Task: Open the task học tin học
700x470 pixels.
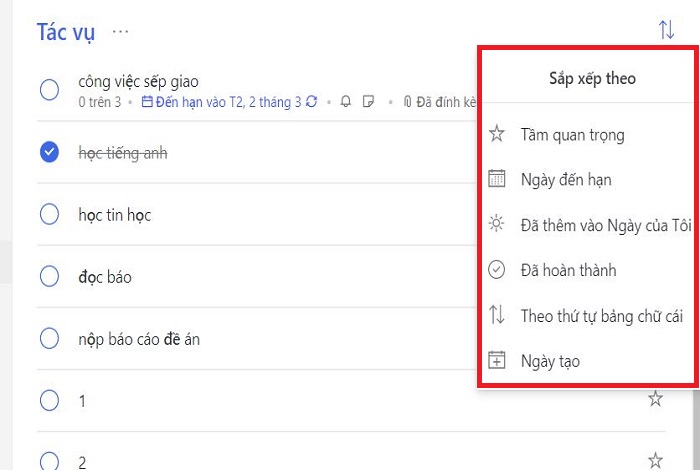Action: pos(115,215)
